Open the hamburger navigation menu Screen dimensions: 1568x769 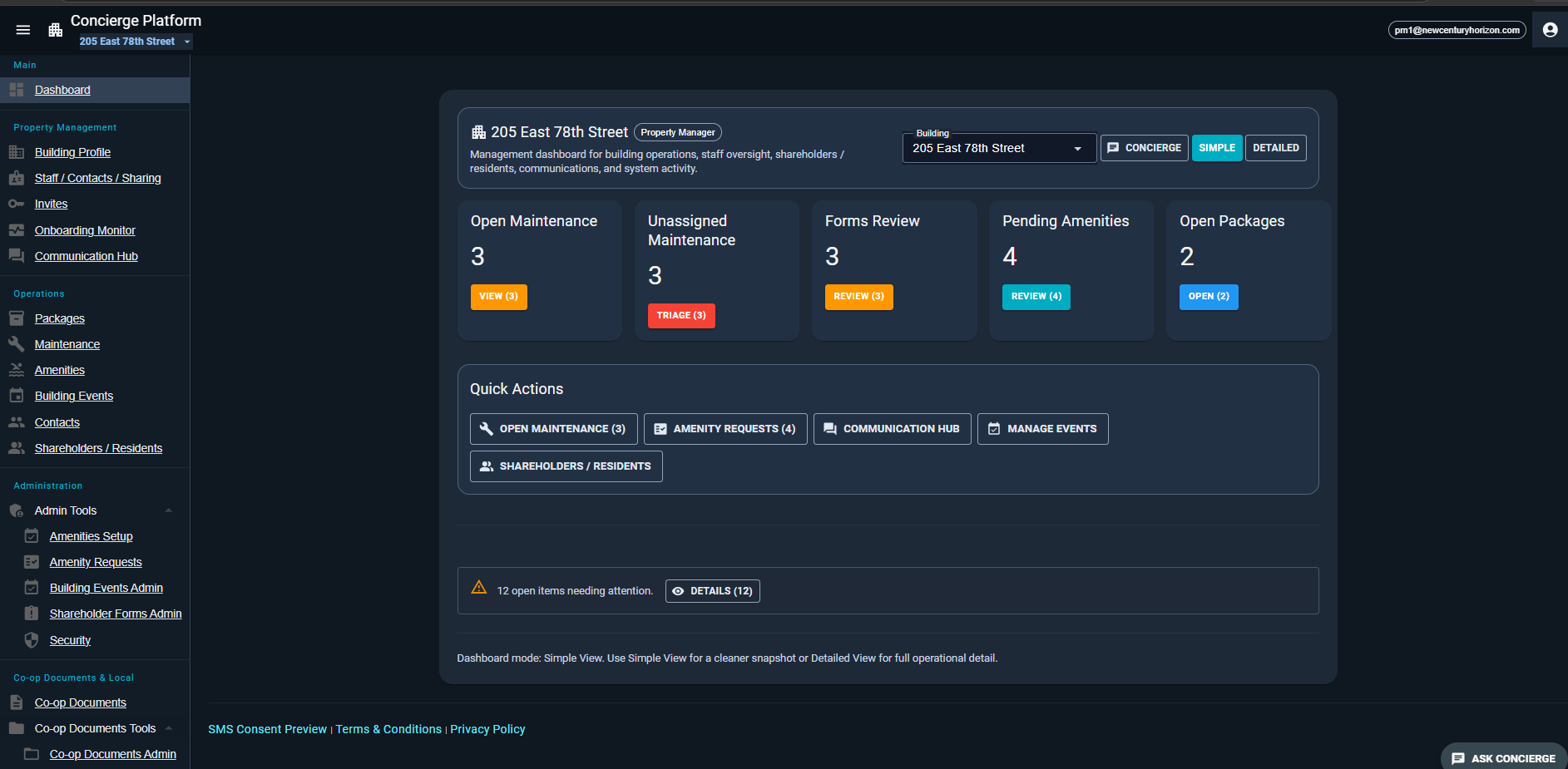(23, 30)
